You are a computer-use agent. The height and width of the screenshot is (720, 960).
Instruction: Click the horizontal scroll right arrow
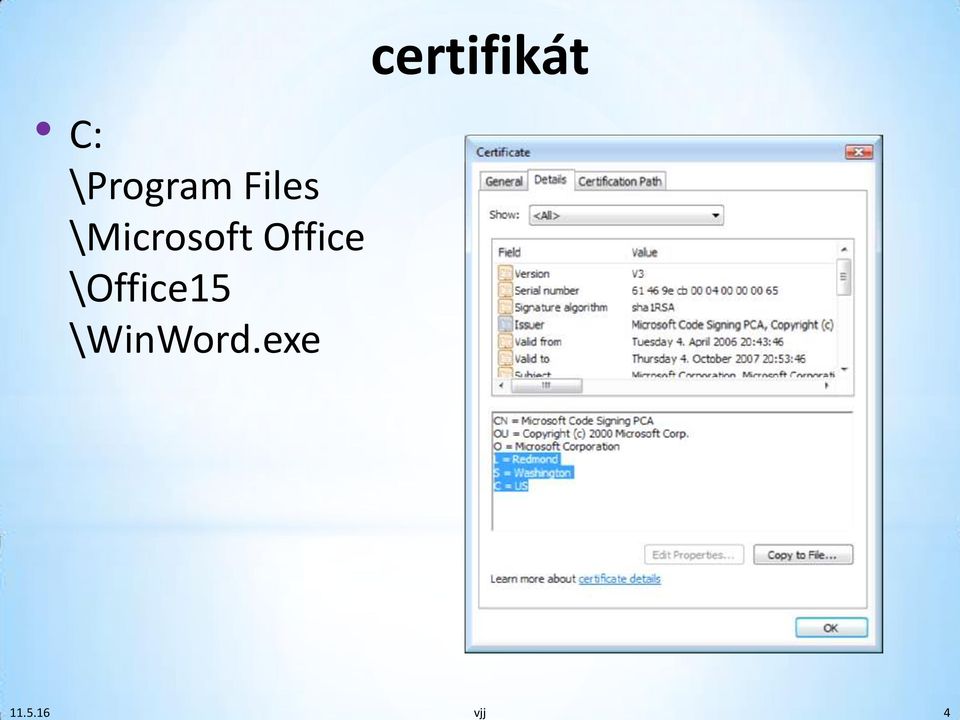coord(827,386)
